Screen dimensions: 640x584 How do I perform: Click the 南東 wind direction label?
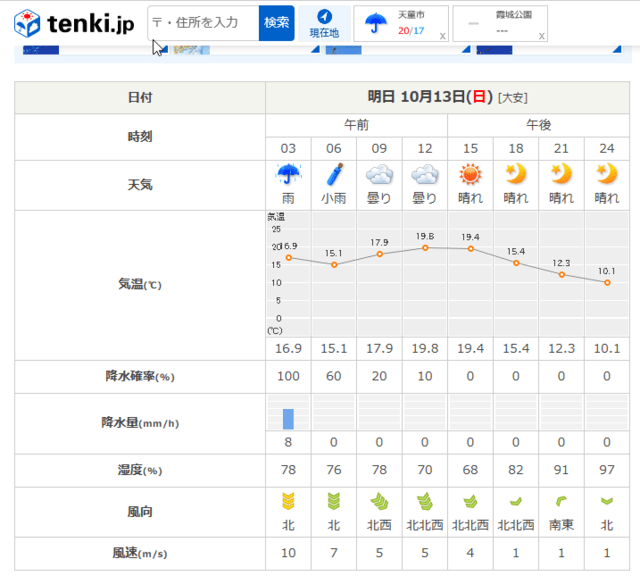tap(561, 525)
